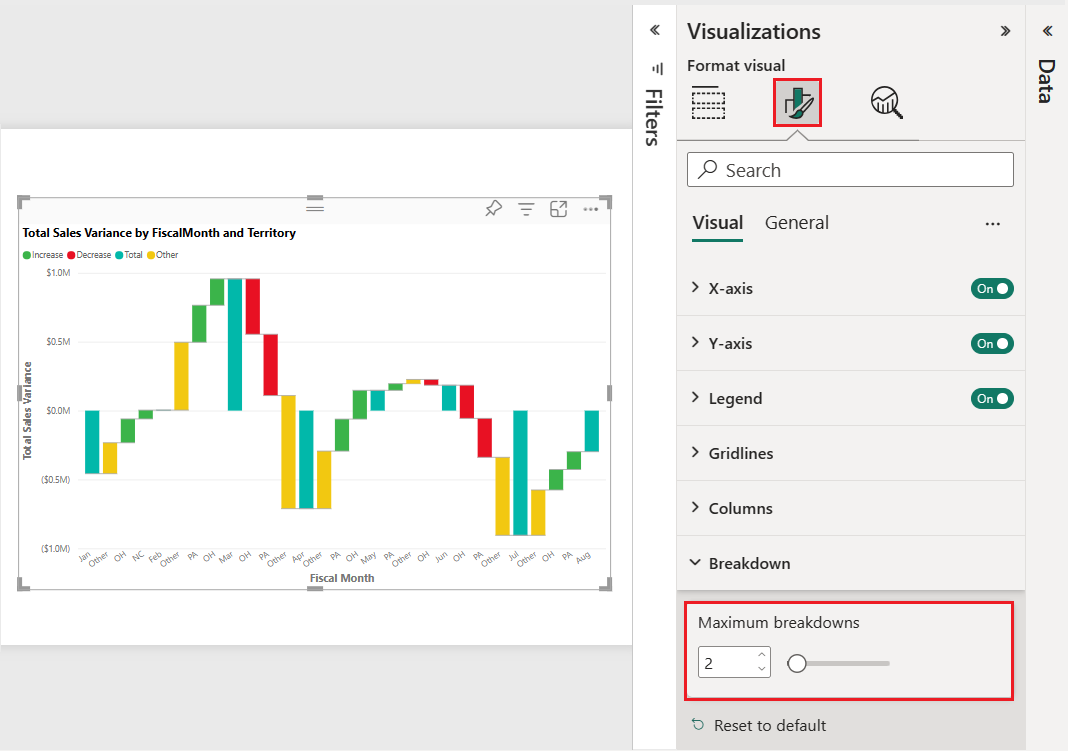Image resolution: width=1068 pixels, height=751 pixels.
Task: Expand the Columns section
Action: point(695,507)
